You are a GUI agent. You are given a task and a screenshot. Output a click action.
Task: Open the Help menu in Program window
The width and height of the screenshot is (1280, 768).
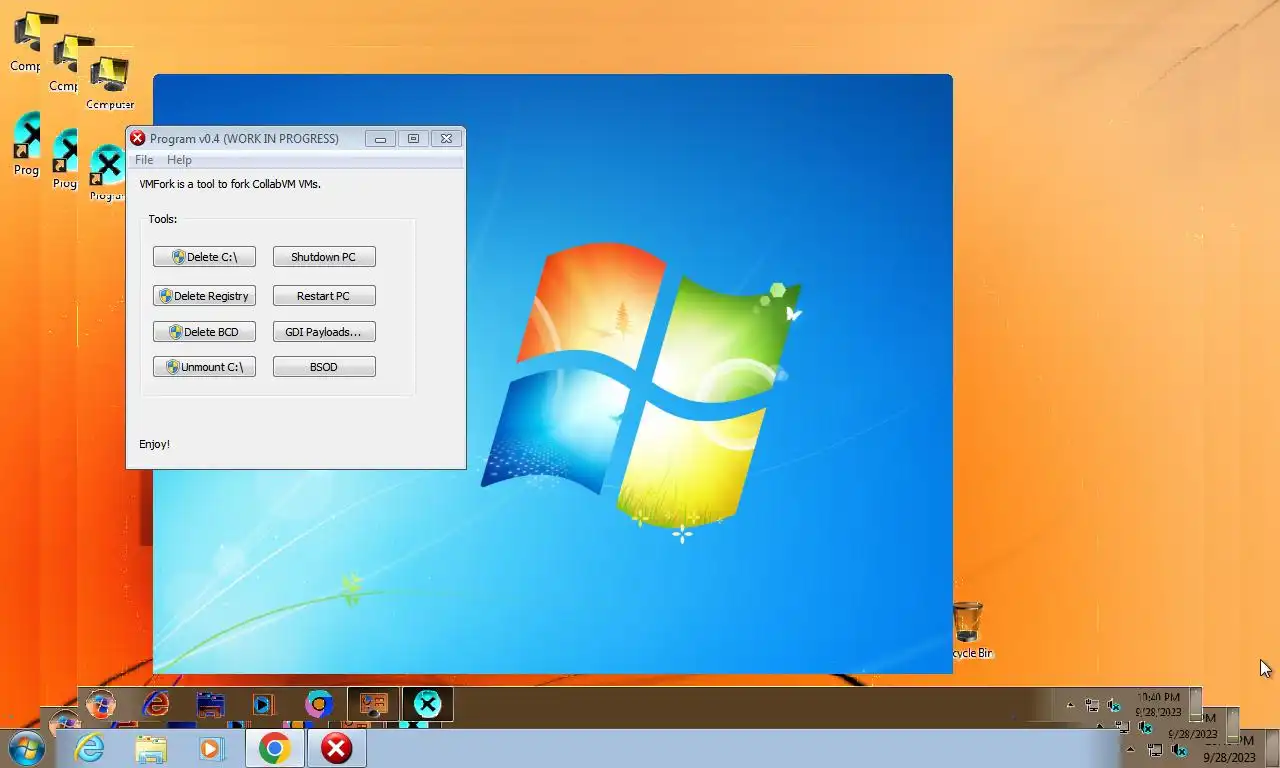179,160
